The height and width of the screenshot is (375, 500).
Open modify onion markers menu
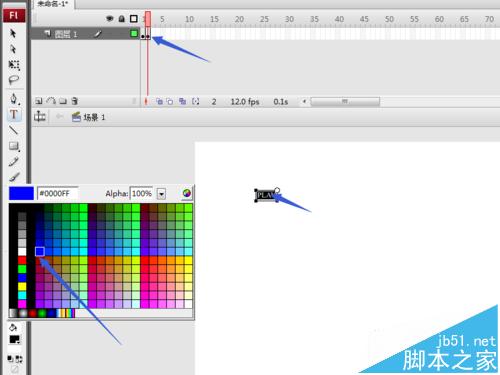196,101
